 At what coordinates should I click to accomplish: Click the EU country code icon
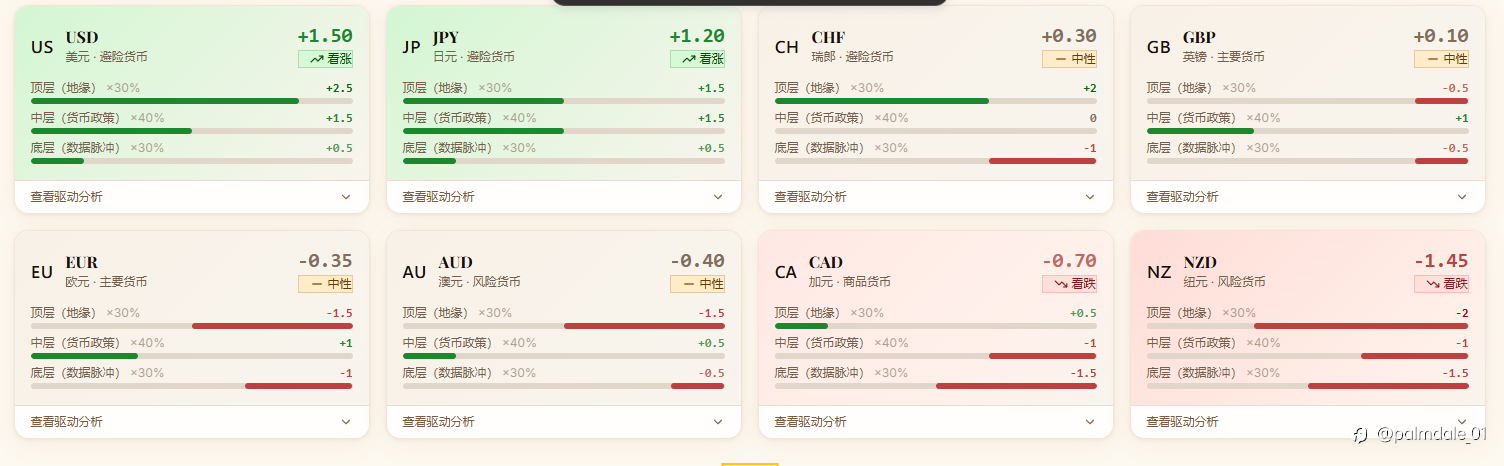click(x=42, y=272)
